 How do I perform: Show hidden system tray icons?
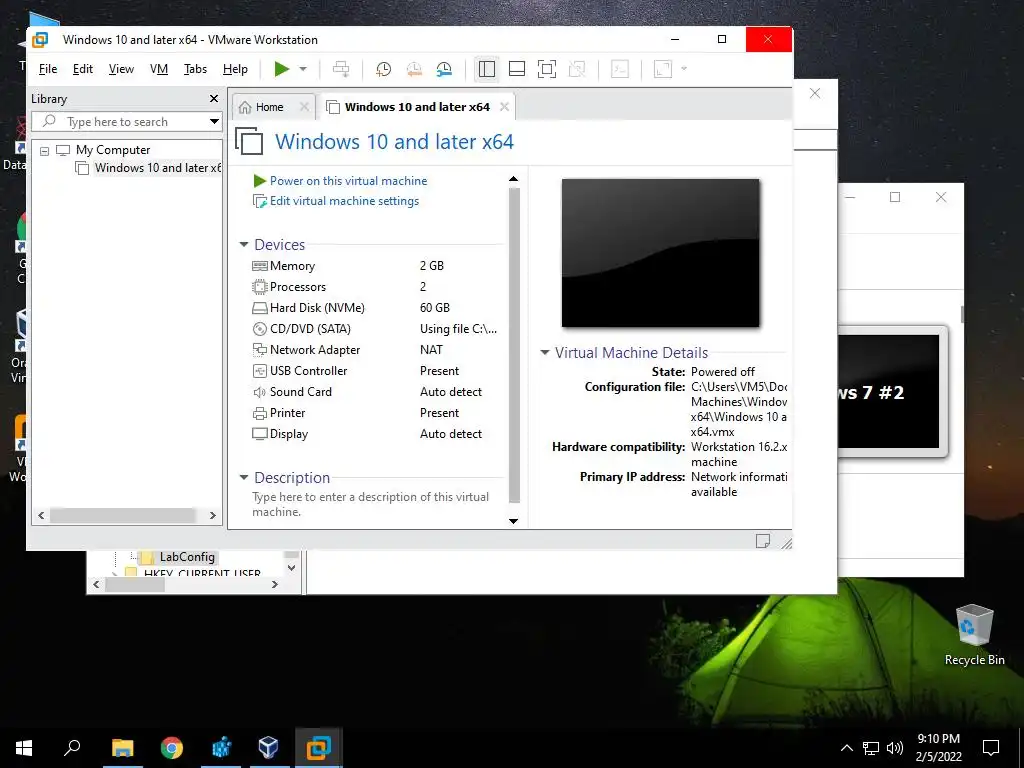tap(846, 748)
